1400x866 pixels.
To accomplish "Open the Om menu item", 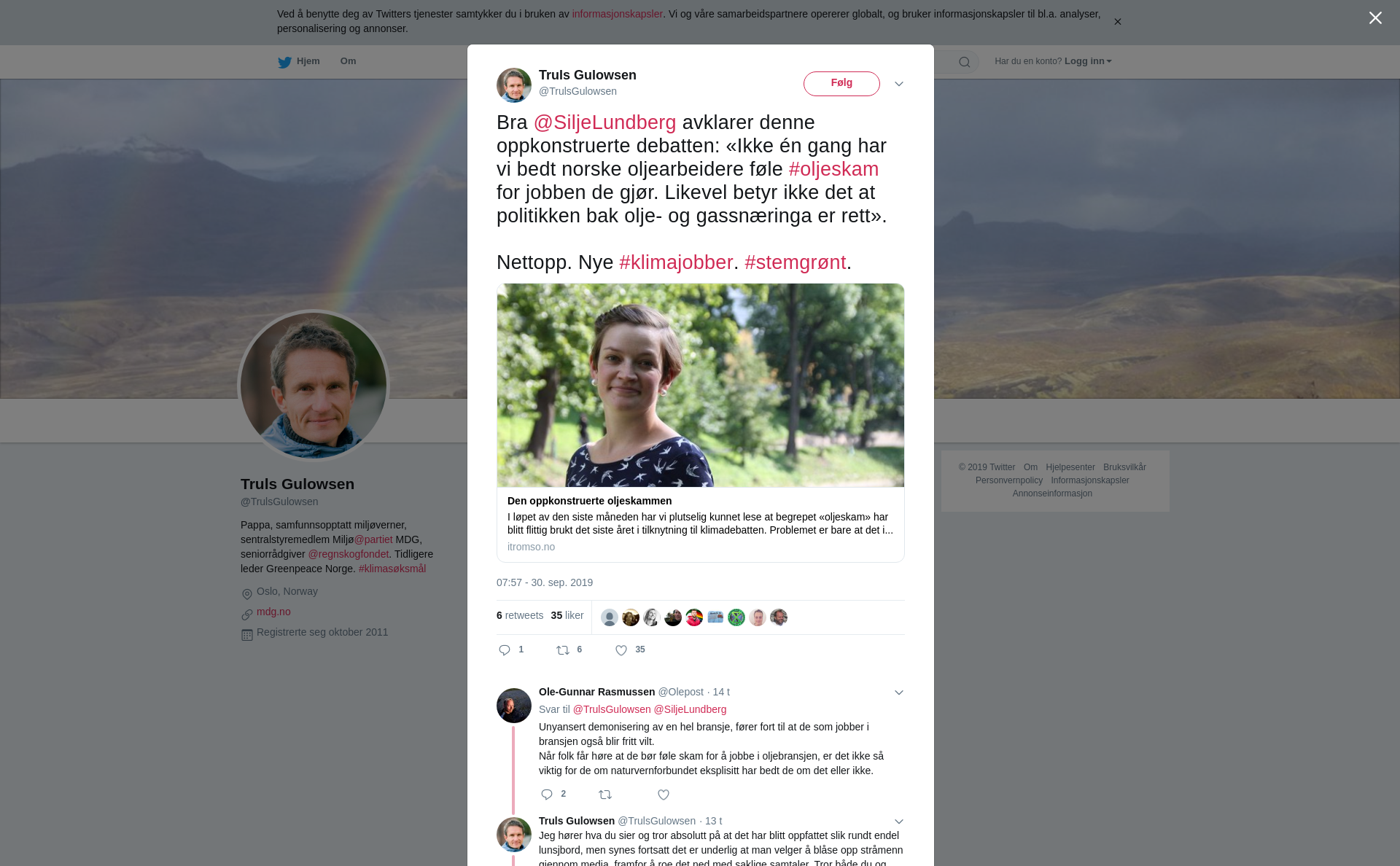I will 348,61.
